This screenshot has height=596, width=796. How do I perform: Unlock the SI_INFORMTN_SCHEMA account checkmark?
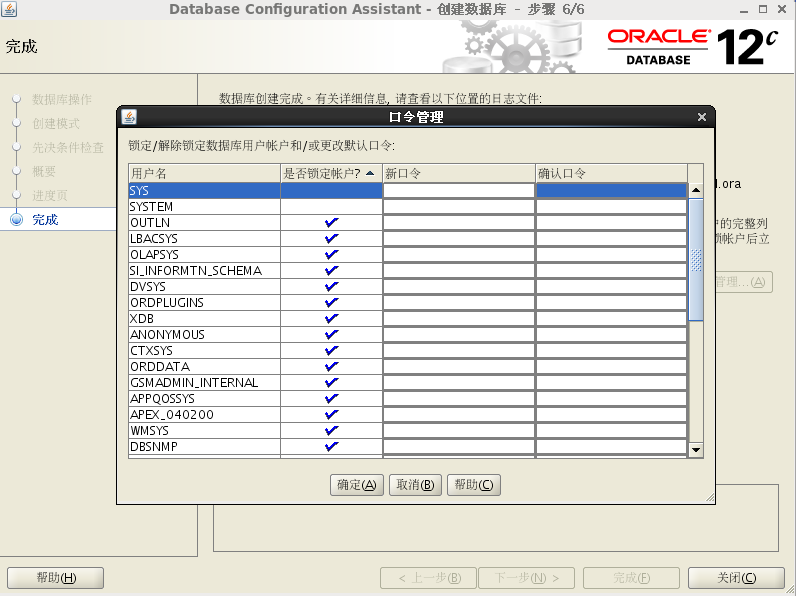coord(331,271)
